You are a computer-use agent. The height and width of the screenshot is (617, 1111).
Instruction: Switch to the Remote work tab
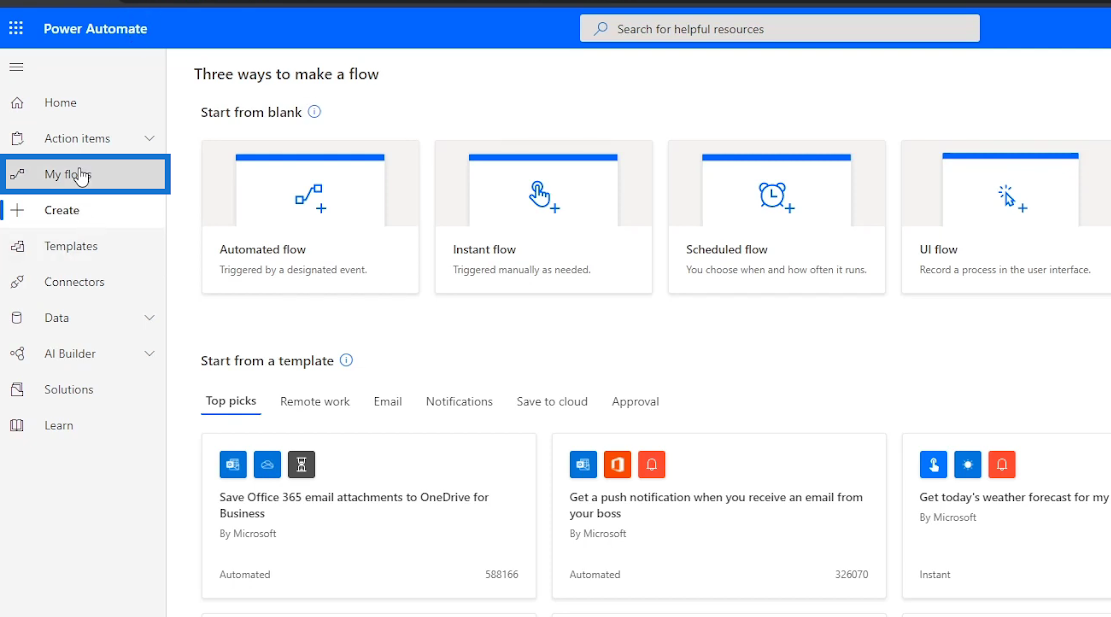coord(315,402)
